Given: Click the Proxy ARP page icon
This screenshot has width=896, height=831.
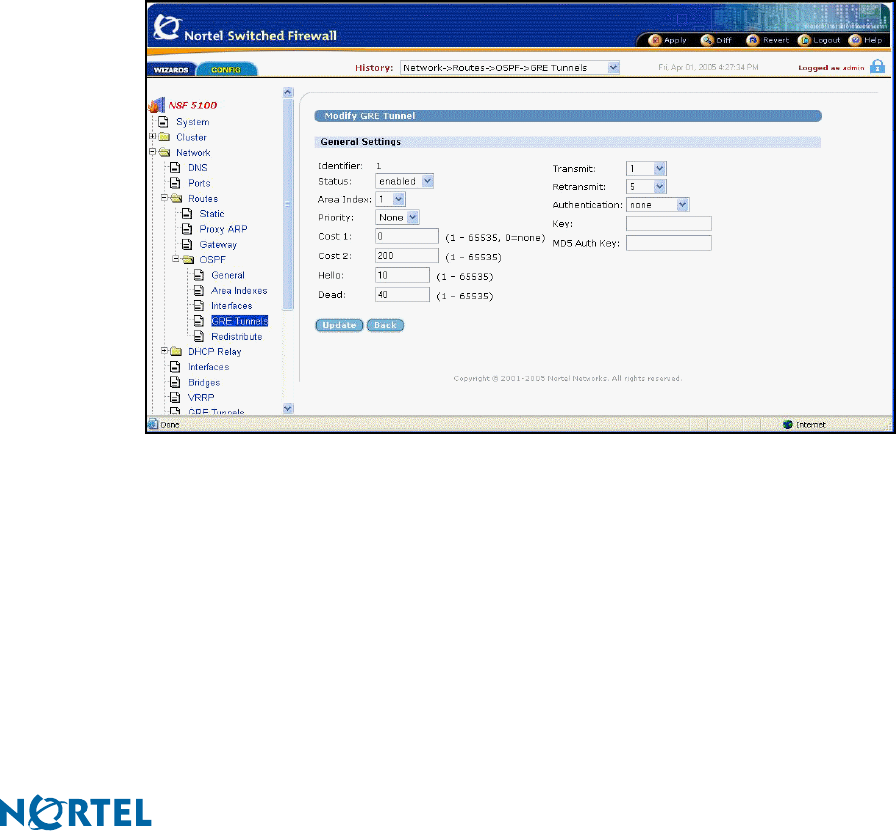Looking at the screenshot, I should 187,229.
